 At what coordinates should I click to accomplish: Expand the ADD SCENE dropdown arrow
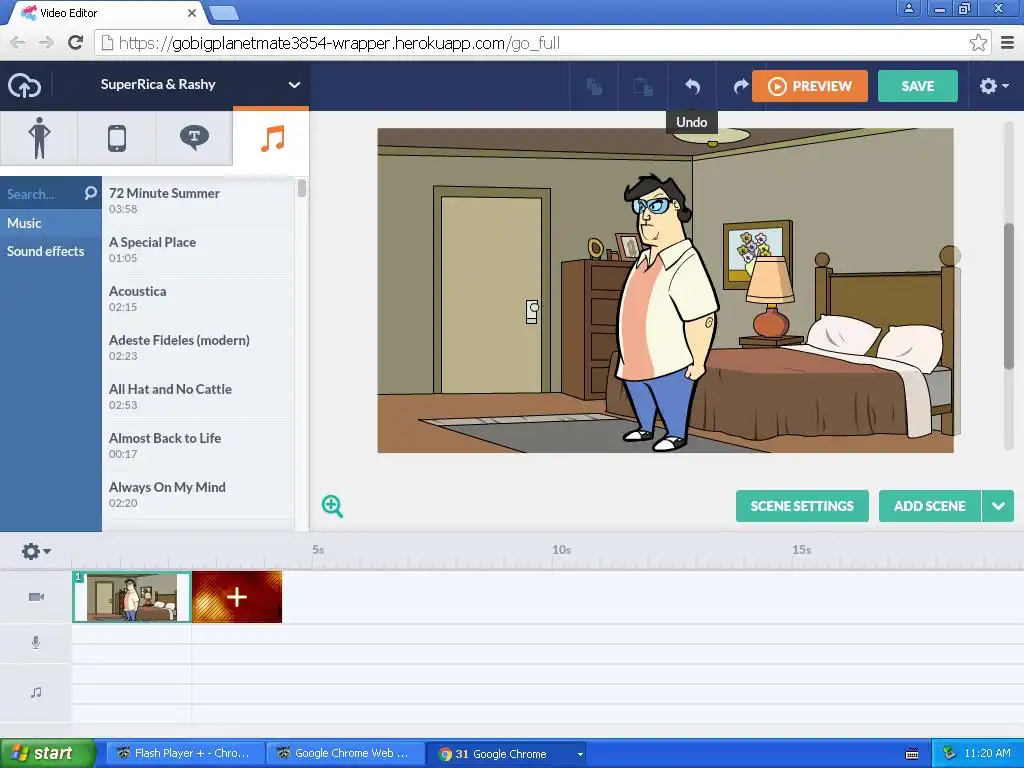tap(998, 506)
